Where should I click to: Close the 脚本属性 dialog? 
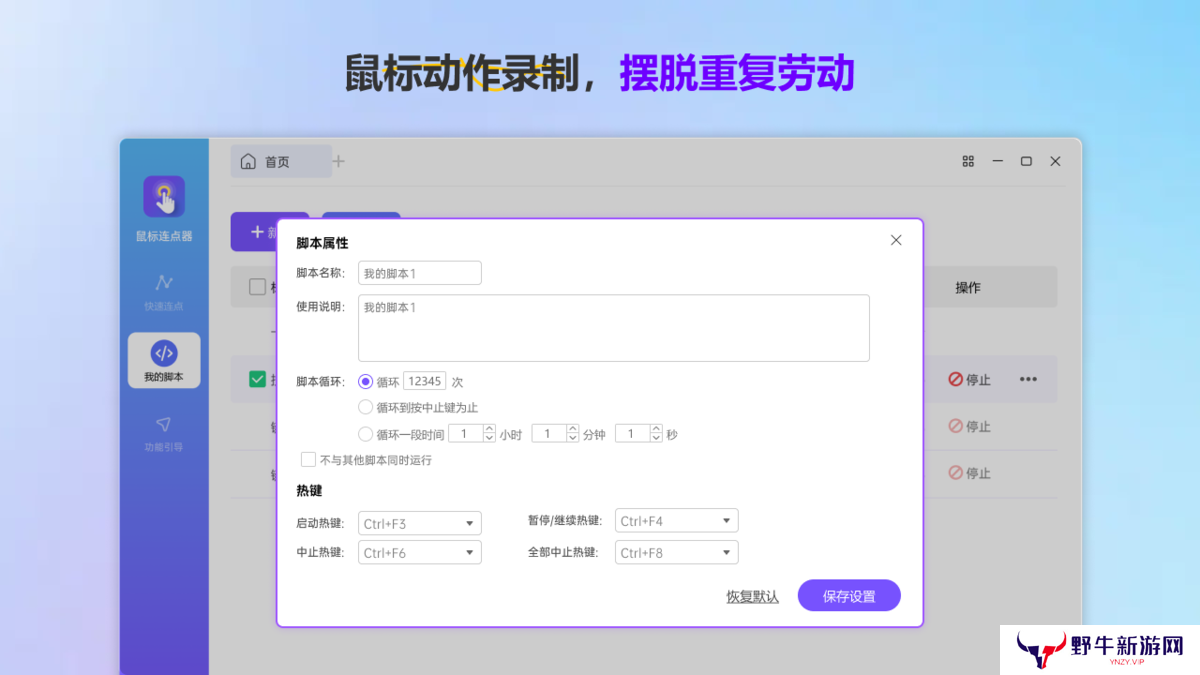[896, 240]
